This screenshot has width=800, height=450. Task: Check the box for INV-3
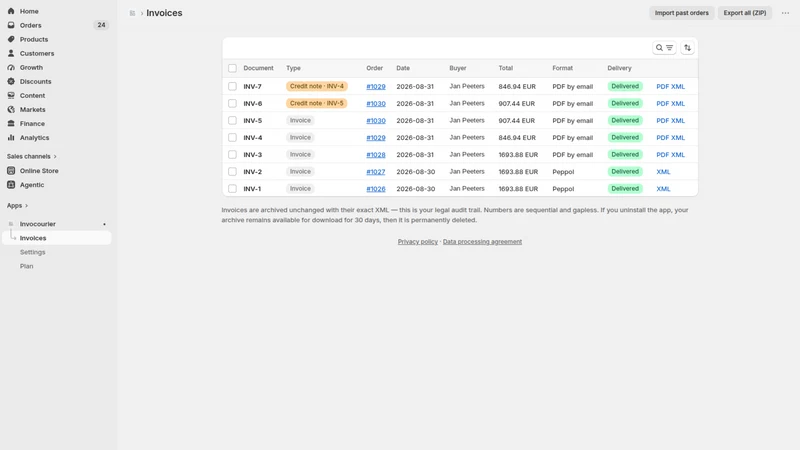coord(232,155)
